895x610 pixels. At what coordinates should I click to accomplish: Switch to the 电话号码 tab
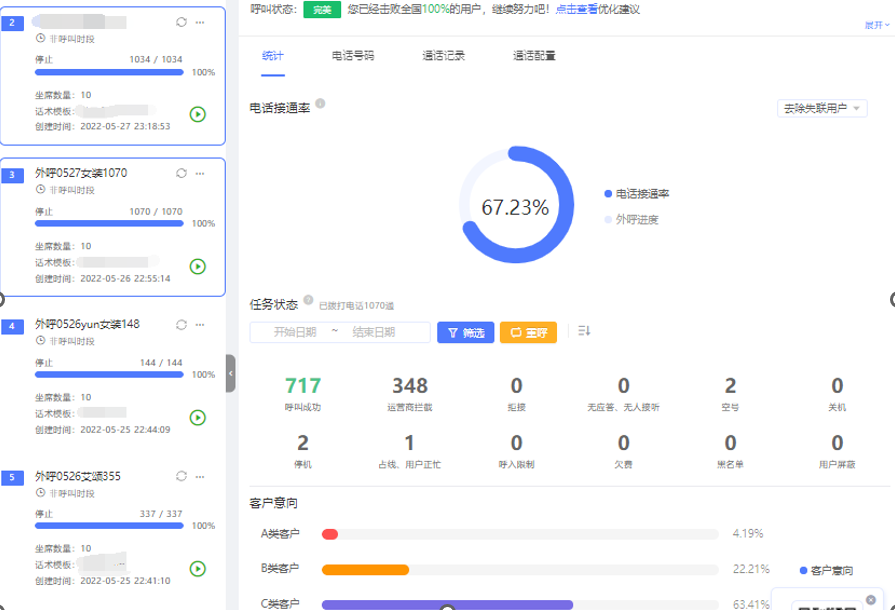click(x=353, y=56)
